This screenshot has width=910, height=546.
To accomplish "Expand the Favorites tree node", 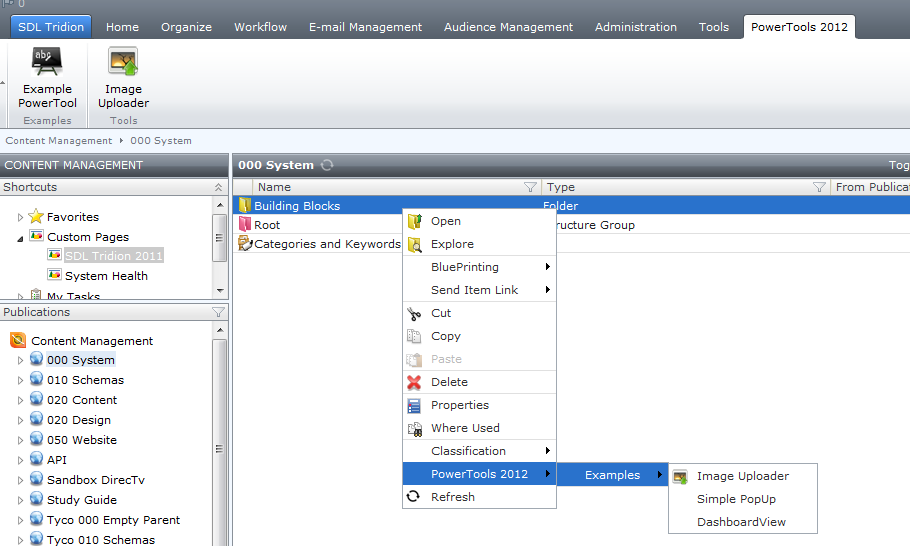I will pyautogui.click(x=20, y=217).
